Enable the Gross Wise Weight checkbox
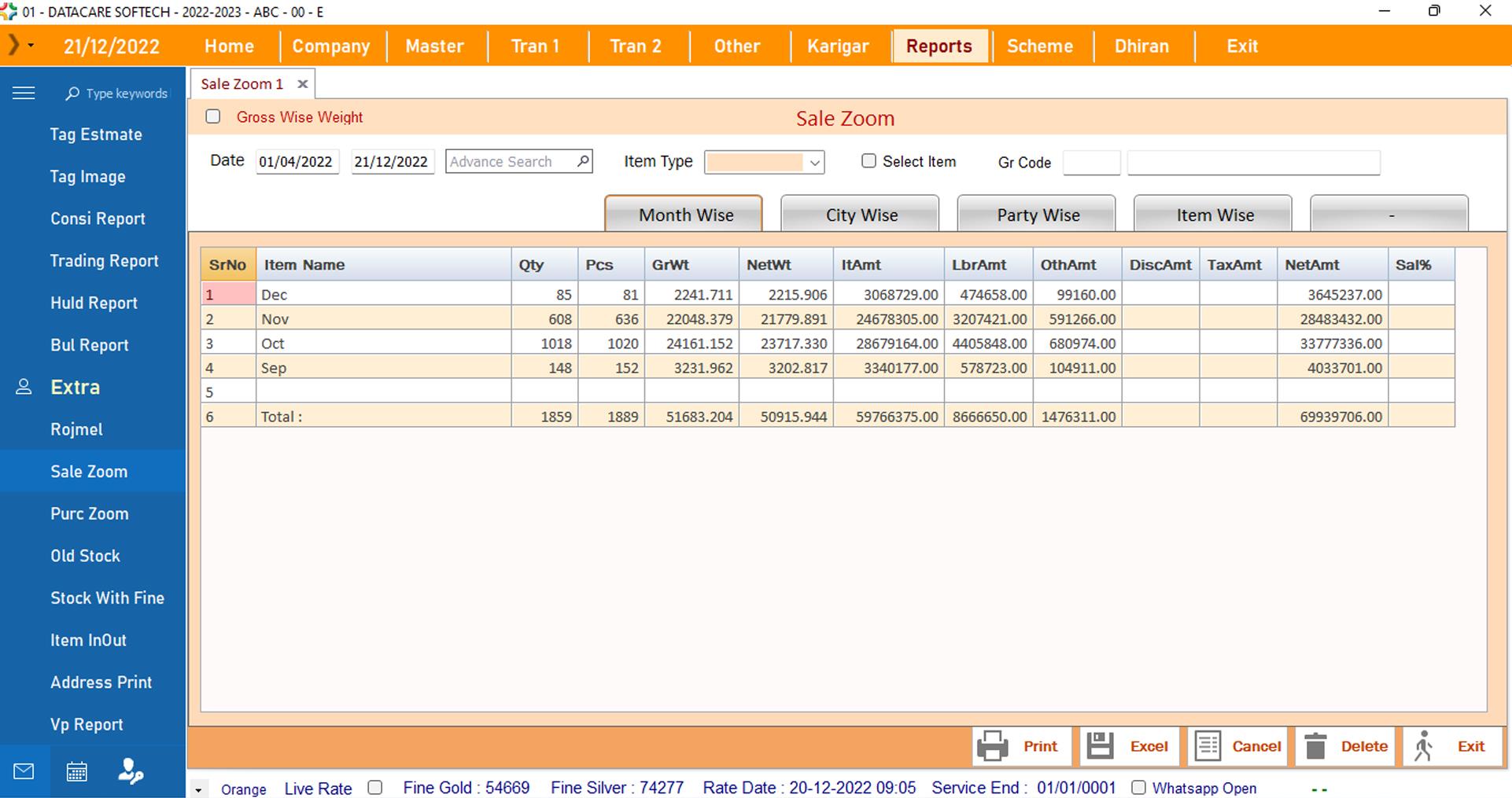The height and width of the screenshot is (798, 1512). click(213, 117)
